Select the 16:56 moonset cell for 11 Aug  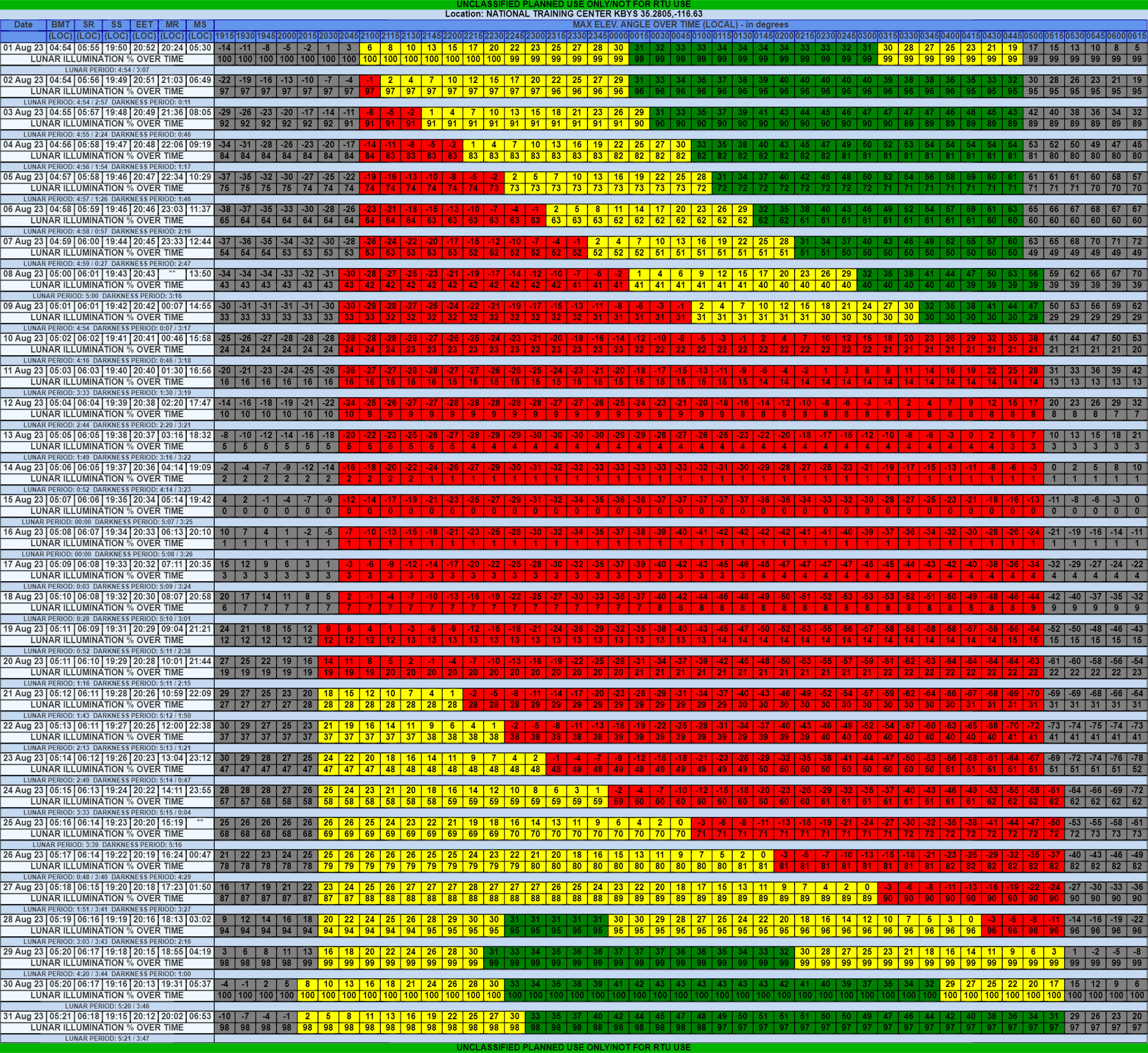[200, 370]
